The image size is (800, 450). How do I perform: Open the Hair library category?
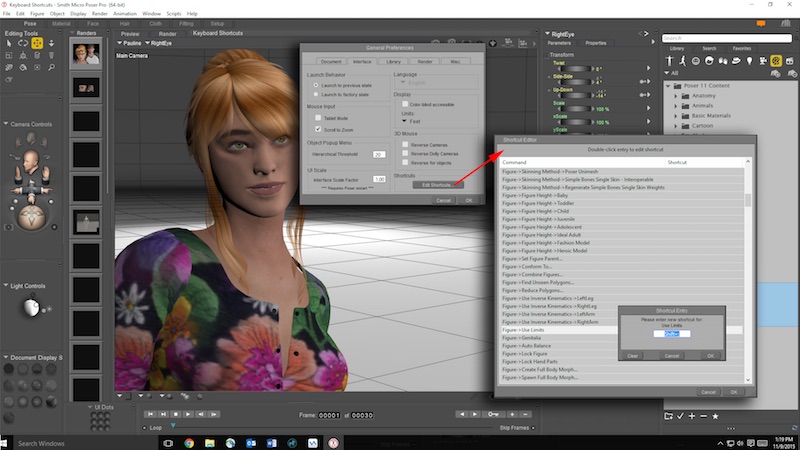[x=709, y=61]
